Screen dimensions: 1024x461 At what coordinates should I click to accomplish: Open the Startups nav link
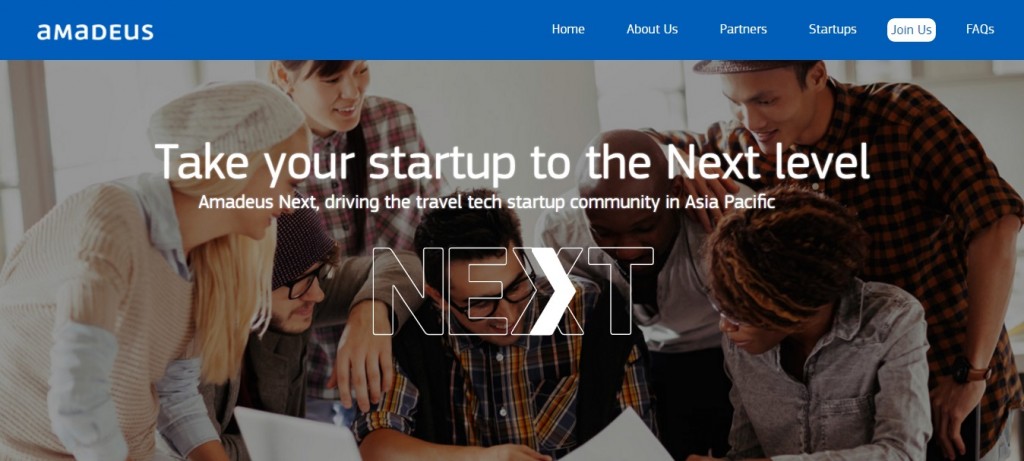coord(833,29)
